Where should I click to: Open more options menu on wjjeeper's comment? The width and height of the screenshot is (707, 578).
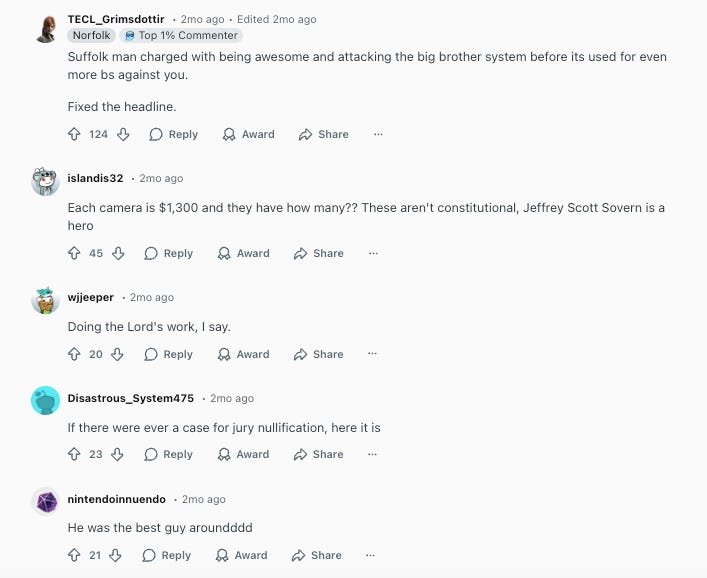coord(373,354)
